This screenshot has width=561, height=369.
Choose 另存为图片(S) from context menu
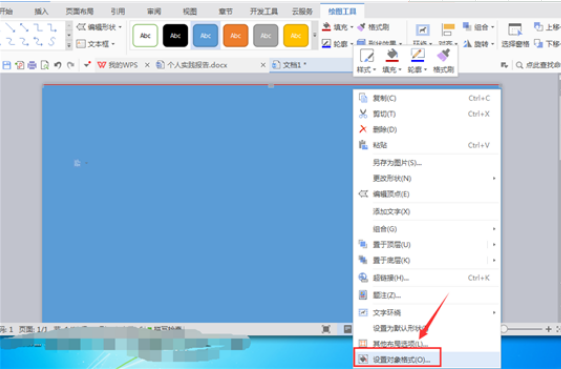(427, 163)
